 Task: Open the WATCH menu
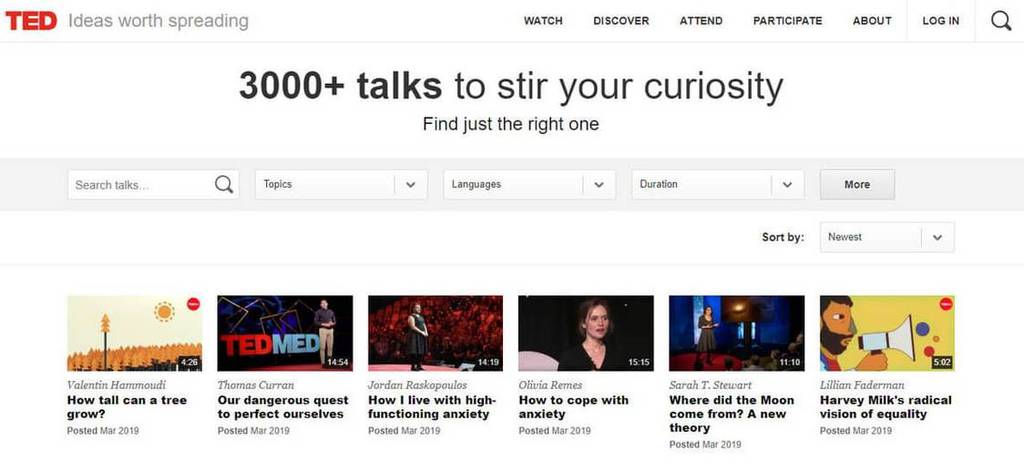tap(543, 21)
